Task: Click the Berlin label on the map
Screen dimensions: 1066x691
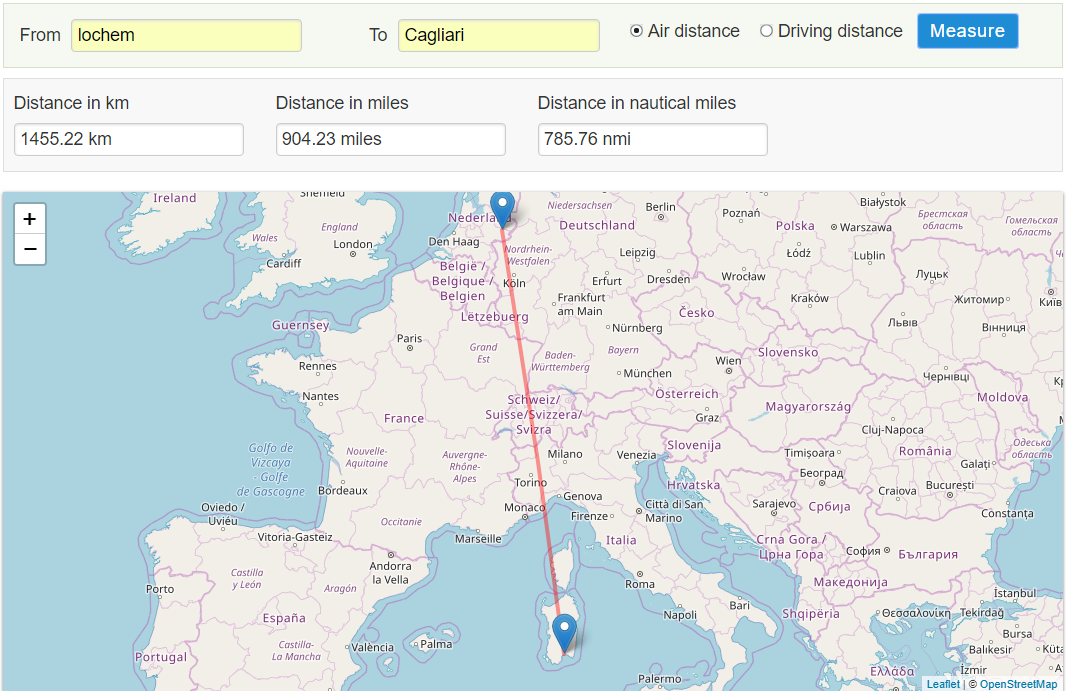Action: coord(661,207)
